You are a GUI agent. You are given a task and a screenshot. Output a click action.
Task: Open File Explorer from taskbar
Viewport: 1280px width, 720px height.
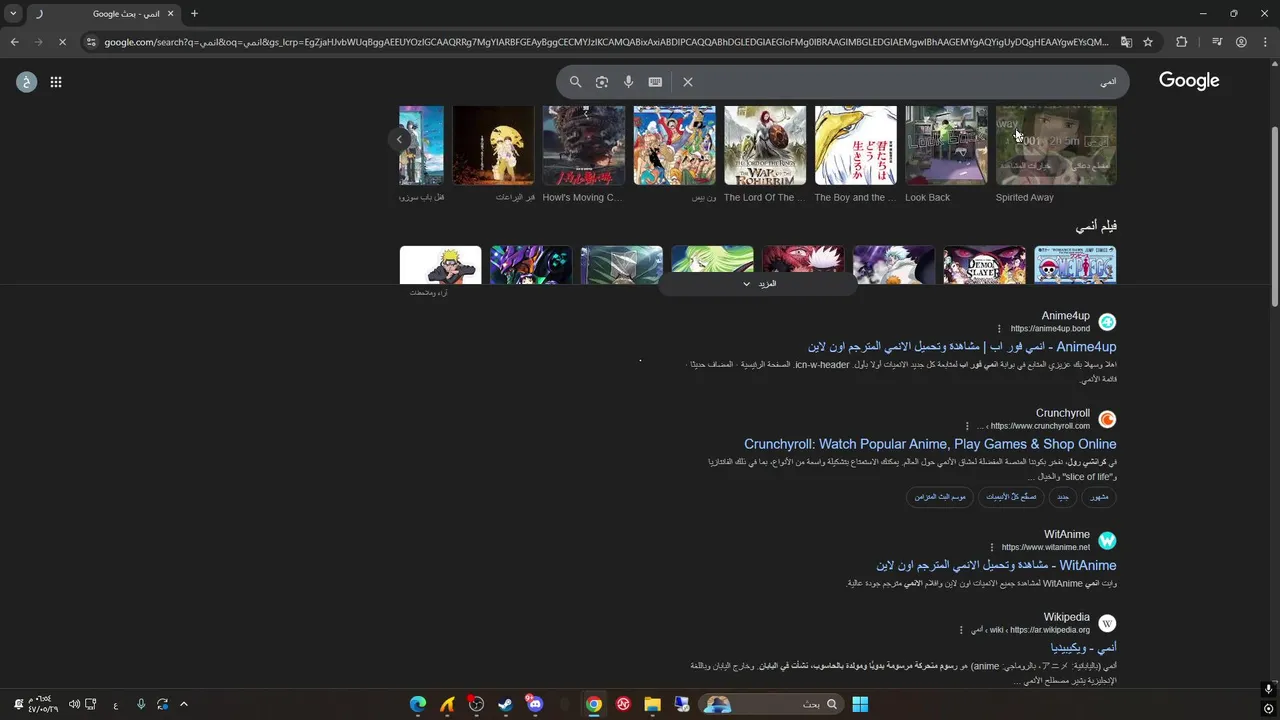click(x=652, y=704)
